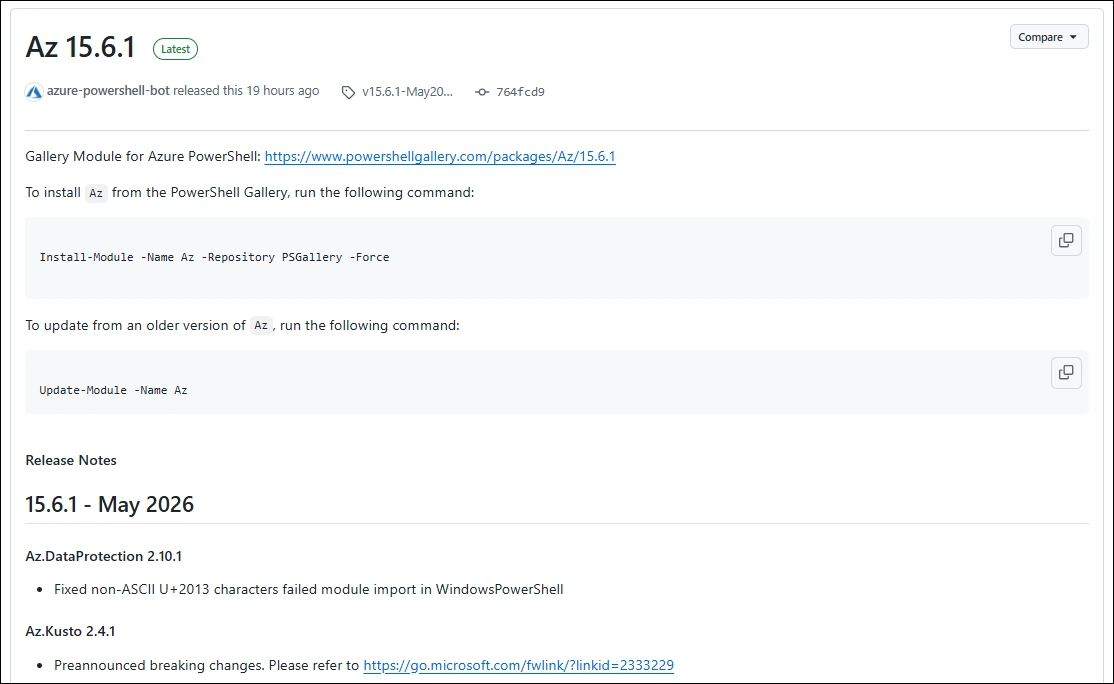Open commit 764fcd9
This screenshot has width=1114, height=684.
coord(520,92)
